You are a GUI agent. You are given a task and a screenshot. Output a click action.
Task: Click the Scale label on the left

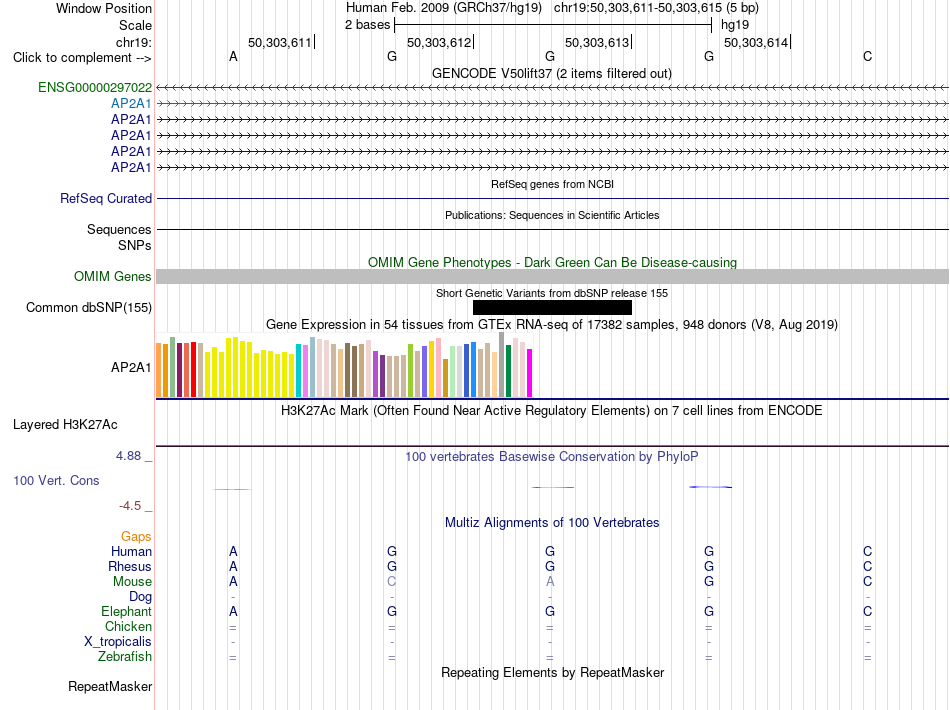(x=135, y=25)
